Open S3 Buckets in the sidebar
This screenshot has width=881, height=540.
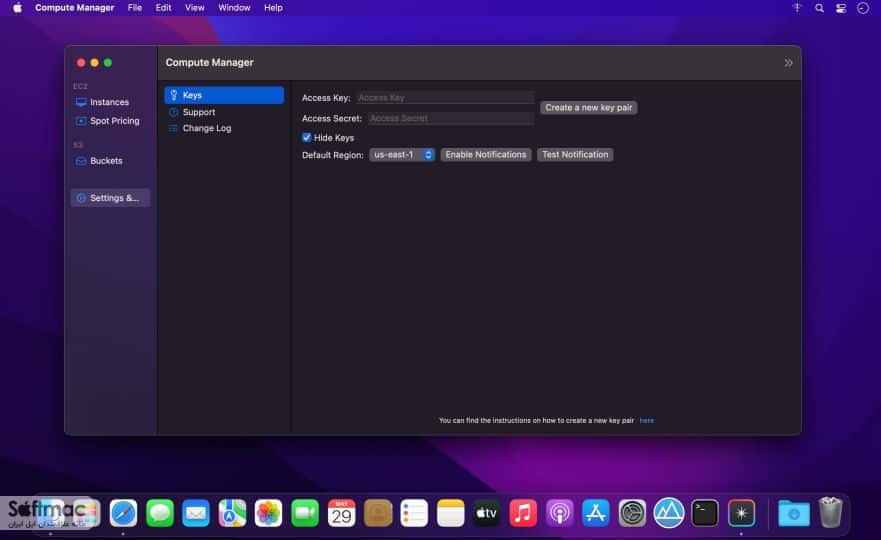click(99, 161)
